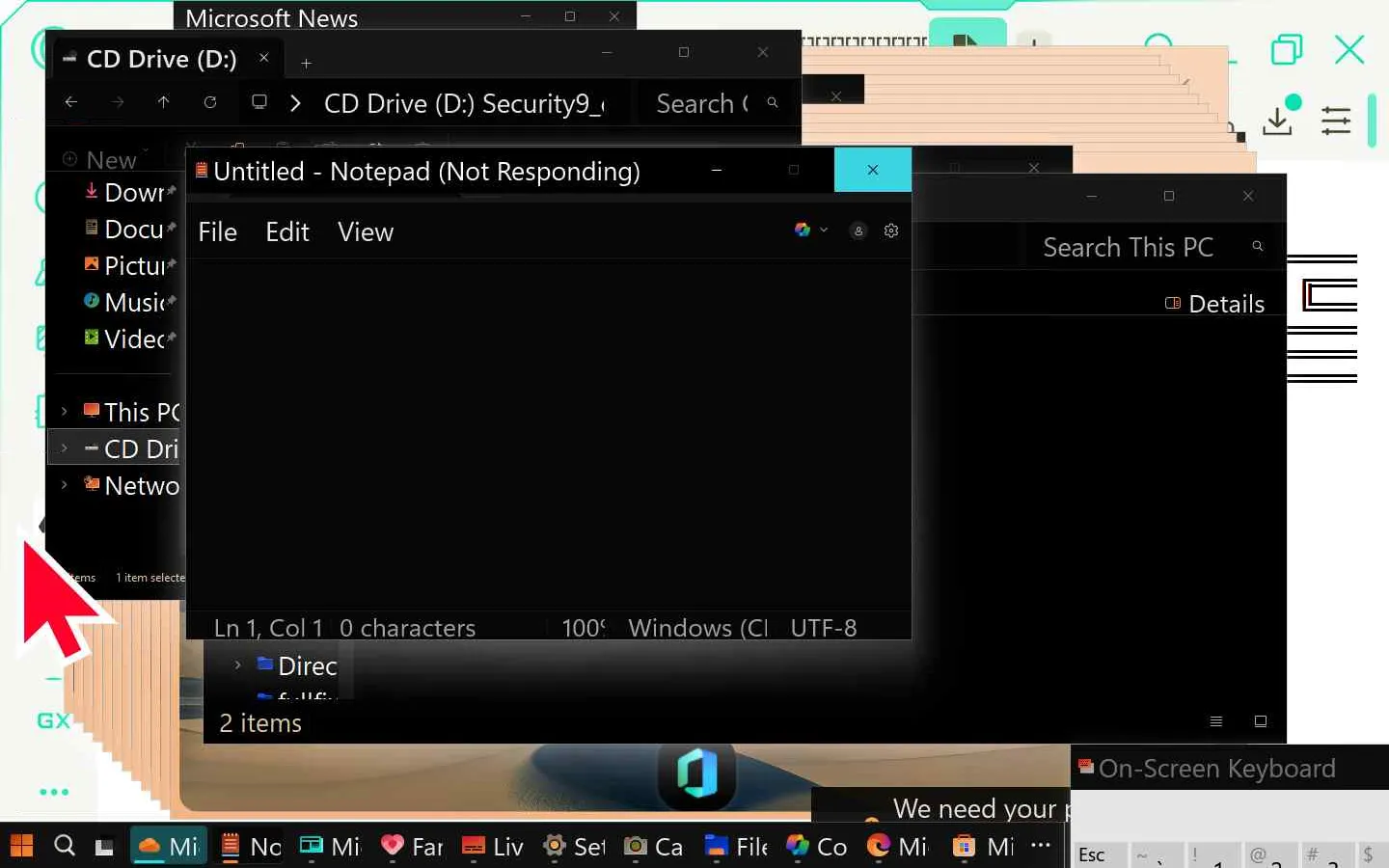Image resolution: width=1389 pixels, height=868 pixels.
Task: Expand the Copilot dropdown arrow in Notepad
Action: 824,230
